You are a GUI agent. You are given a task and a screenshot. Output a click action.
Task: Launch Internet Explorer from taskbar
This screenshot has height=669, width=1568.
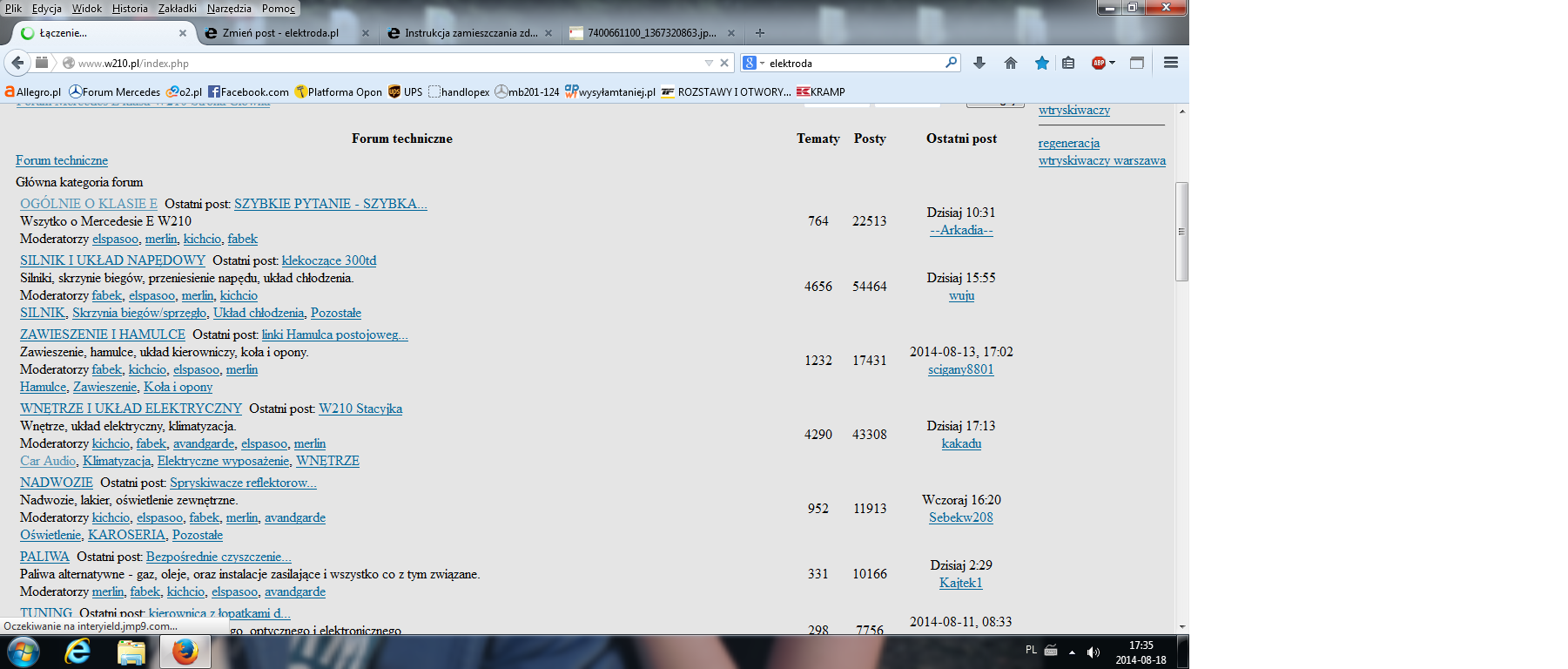[x=77, y=652]
